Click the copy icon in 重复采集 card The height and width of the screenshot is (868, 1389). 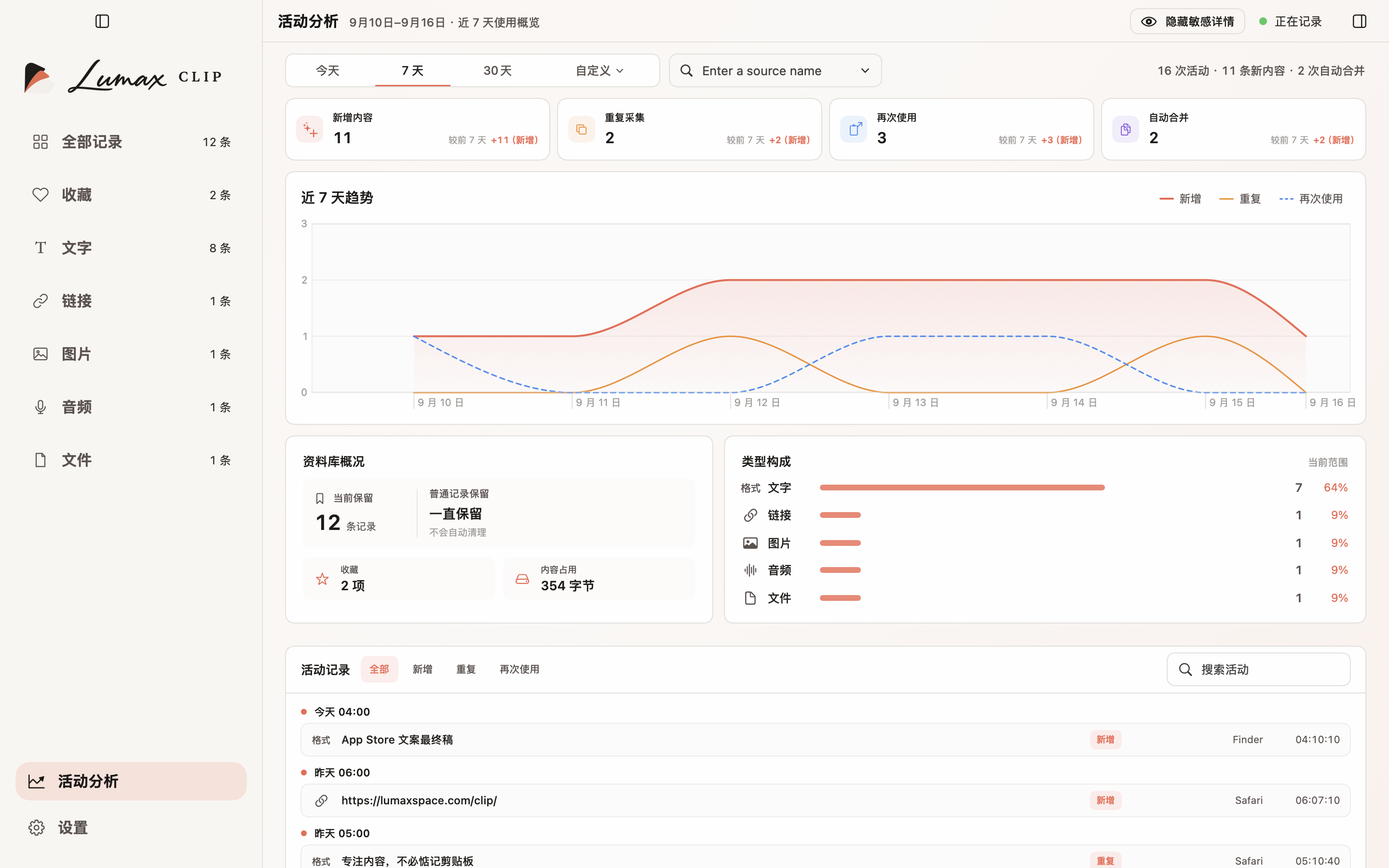[x=582, y=129]
